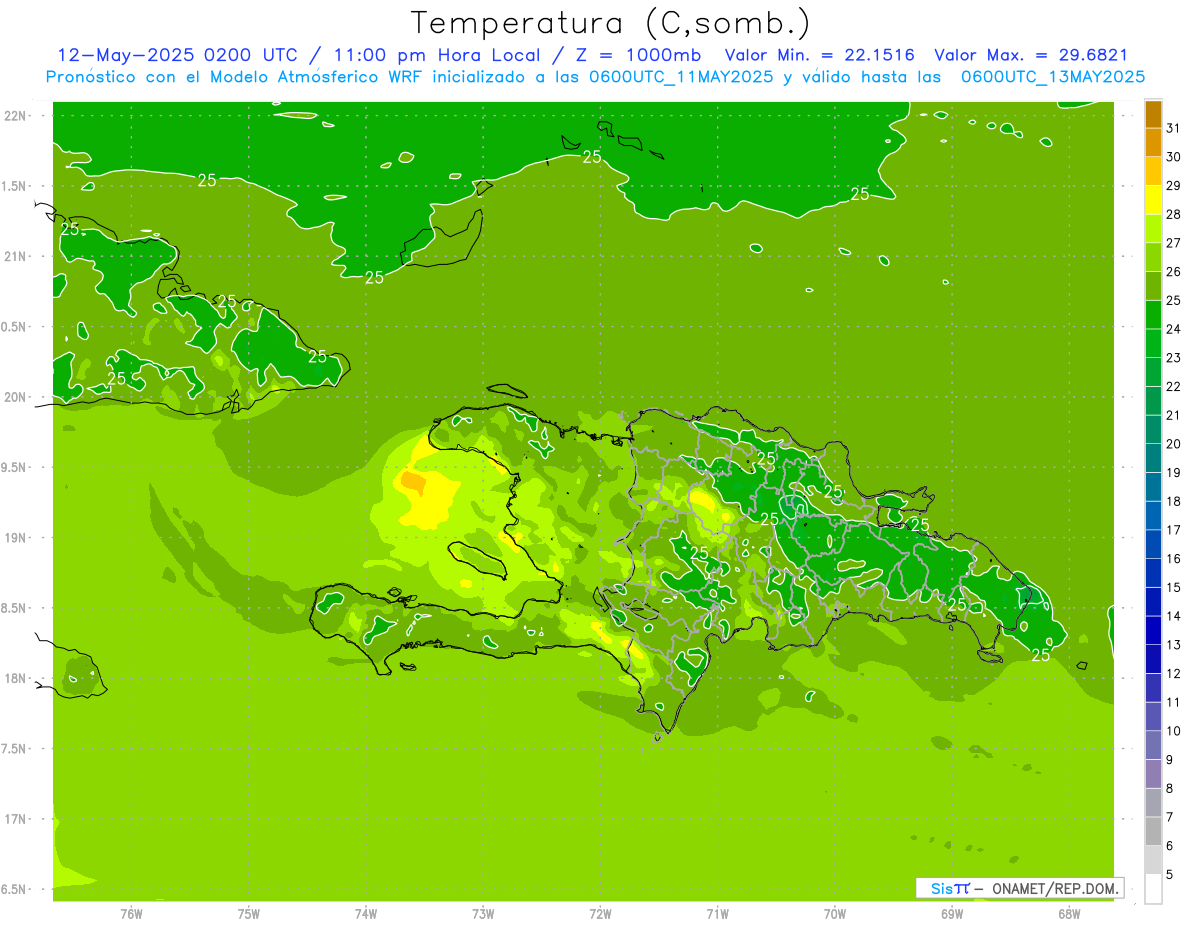Click the teal legend swatch between 19 and 20
Screen dimensions: 1200x927
pyautogui.click(x=1153, y=458)
